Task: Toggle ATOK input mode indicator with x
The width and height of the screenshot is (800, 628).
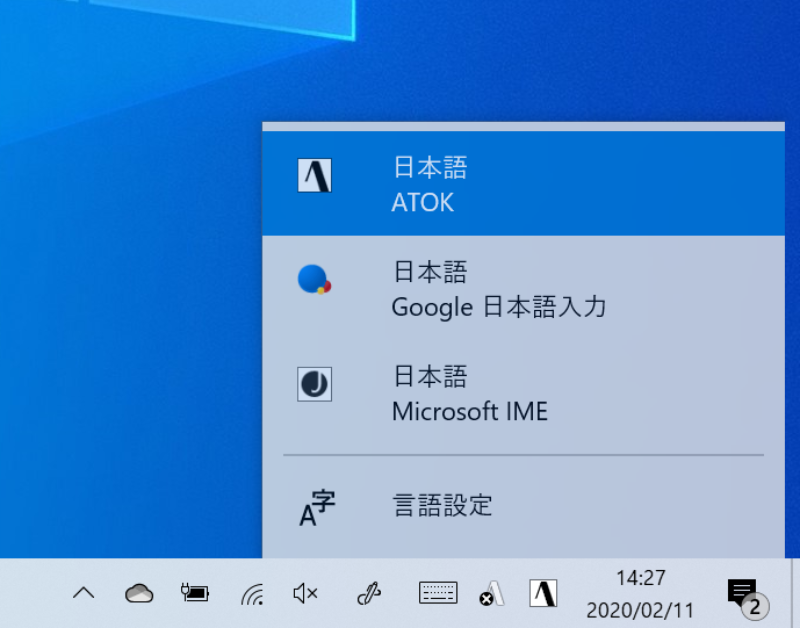Action: 491,594
